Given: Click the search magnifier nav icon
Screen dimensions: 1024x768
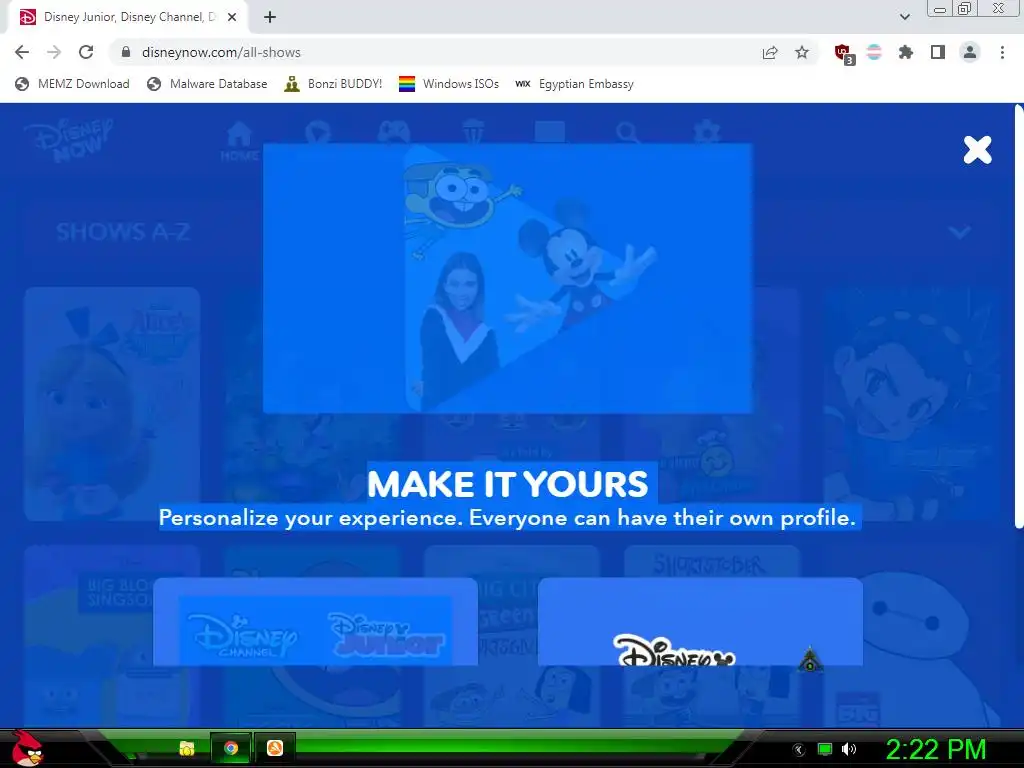Looking at the screenshot, I should click(628, 133).
